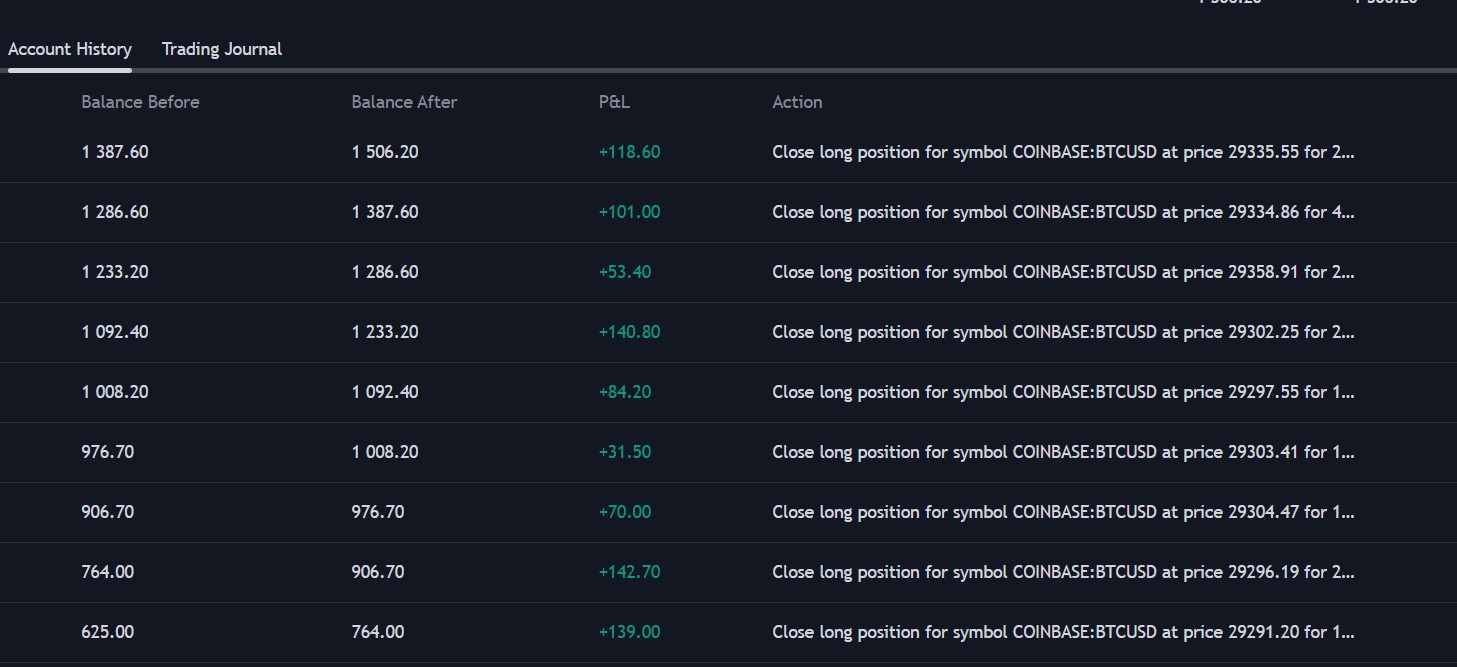Click the +140.80 P&L value
The image size is (1457, 667).
(x=629, y=332)
